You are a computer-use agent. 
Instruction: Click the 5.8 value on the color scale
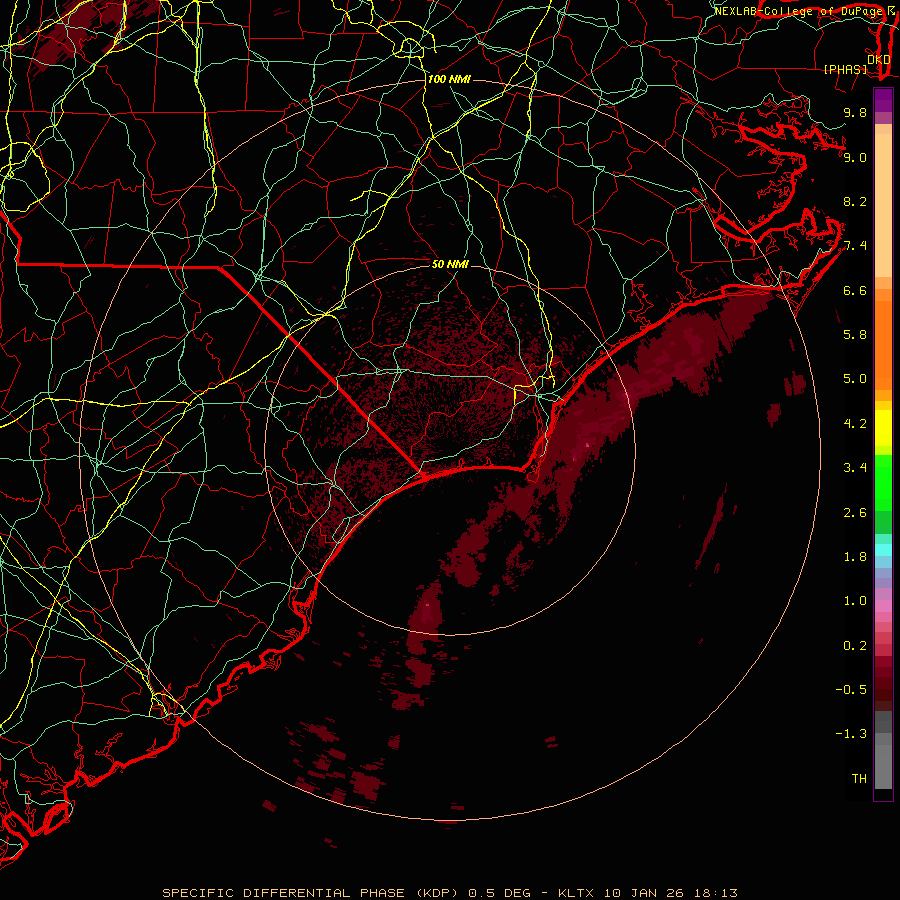point(855,334)
